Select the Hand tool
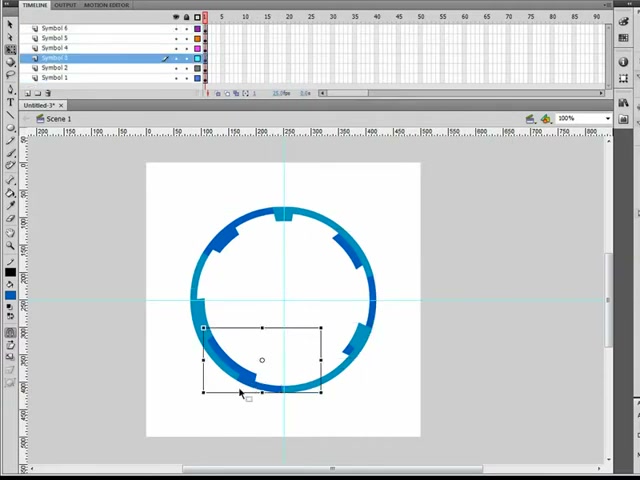Viewport: 640px width, 480px height. pyautogui.click(x=10, y=233)
